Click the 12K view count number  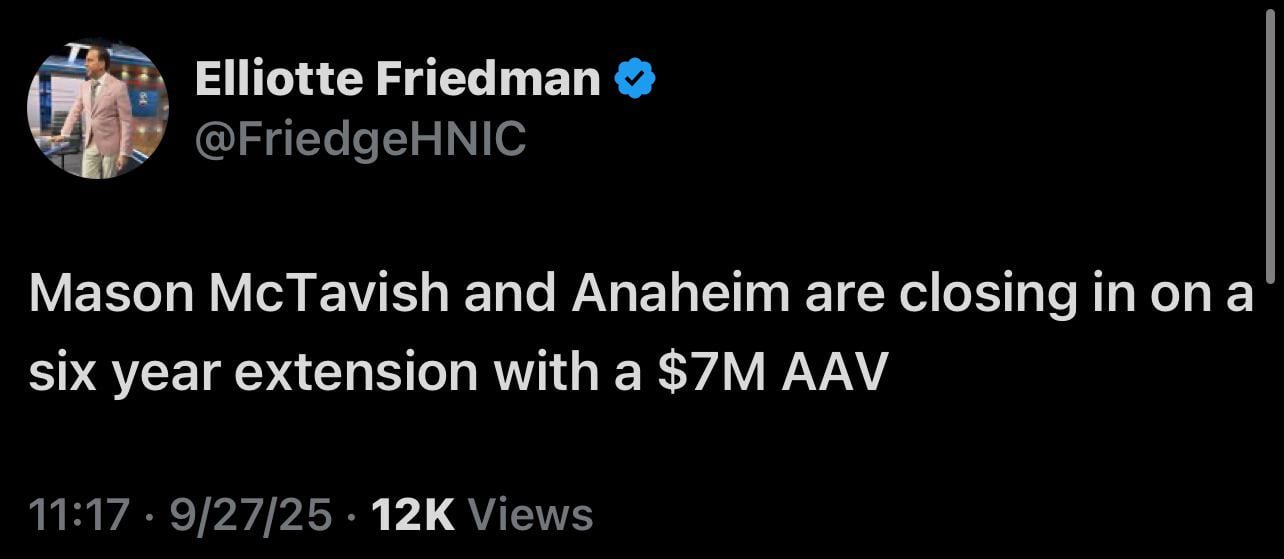[413, 515]
